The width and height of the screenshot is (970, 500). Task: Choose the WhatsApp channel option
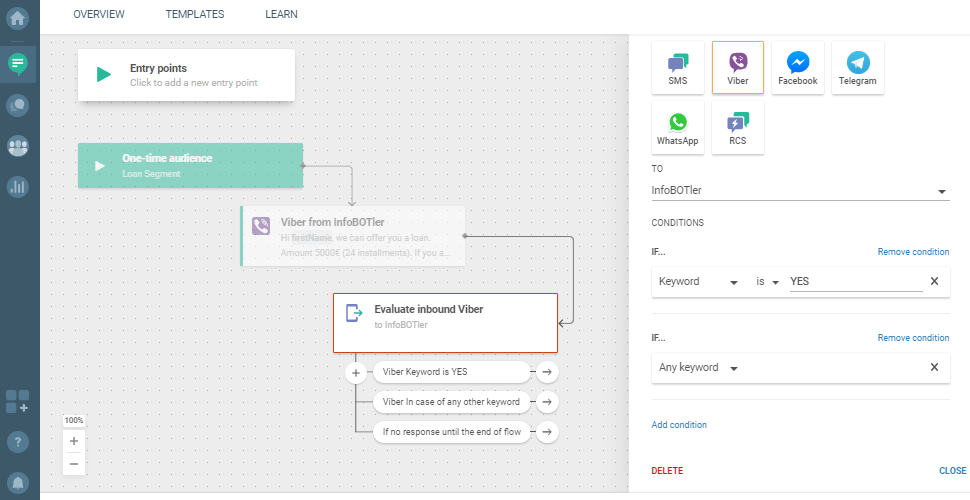pyautogui.click(x=678, y=128)
